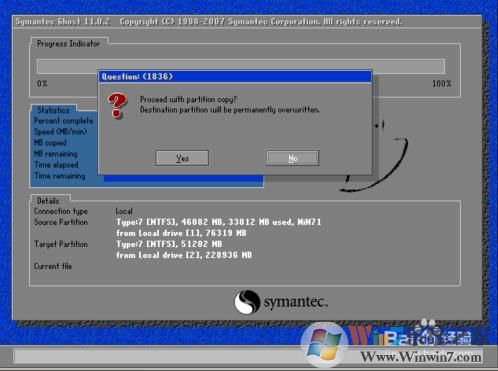This screenshot has width=498, height=371.
Task: Click the Question (1836) dialog title bar
Action: (x=235, y=76)
